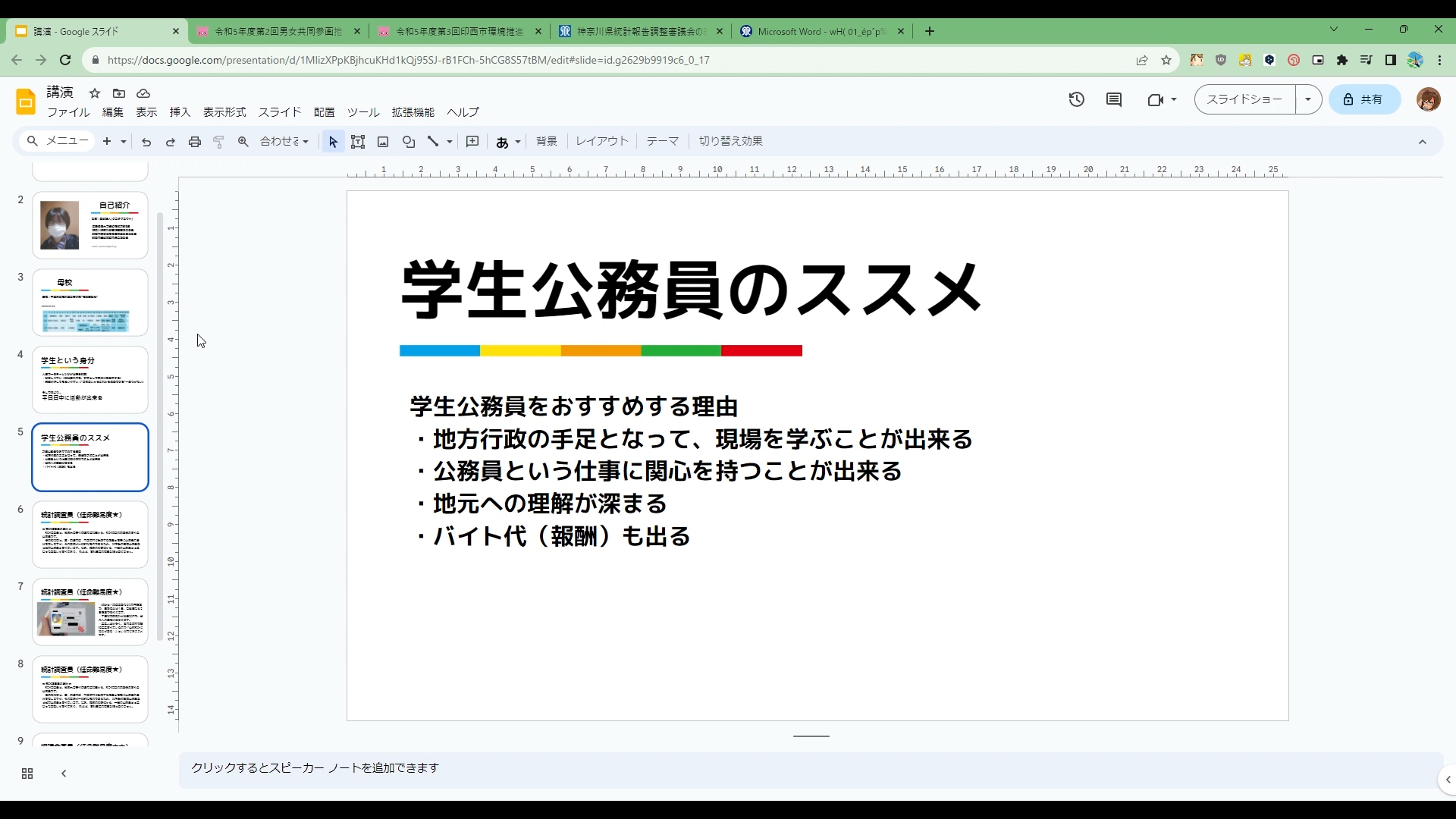Collapse the slide filmstrip panel
The height and width of the screenshot is (819, 1456).
(64, 773)
